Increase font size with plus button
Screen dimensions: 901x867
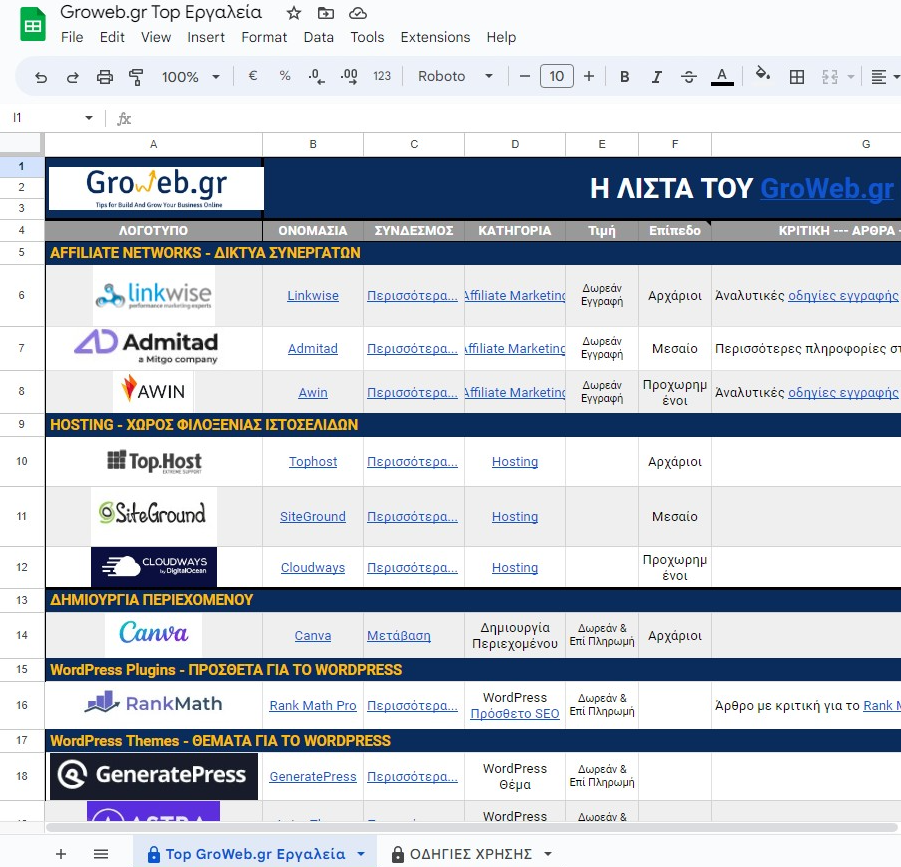click(589, 76)
